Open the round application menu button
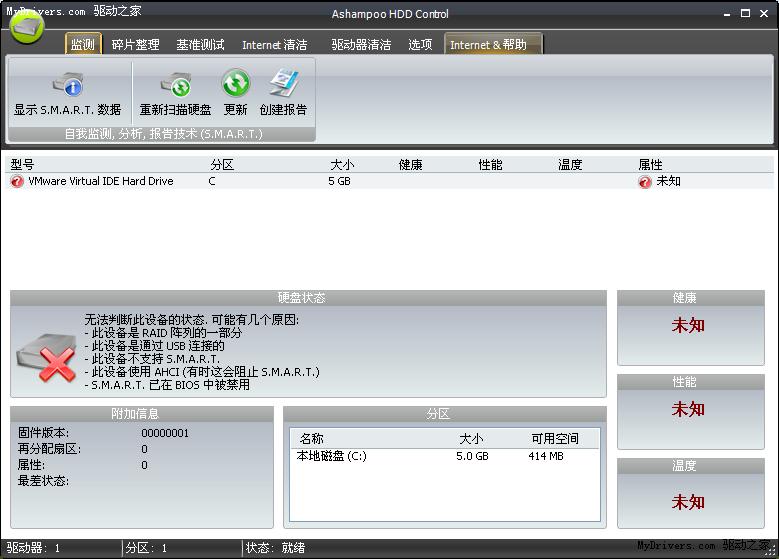This screenshot has height=559, width=779. [27, 25]
